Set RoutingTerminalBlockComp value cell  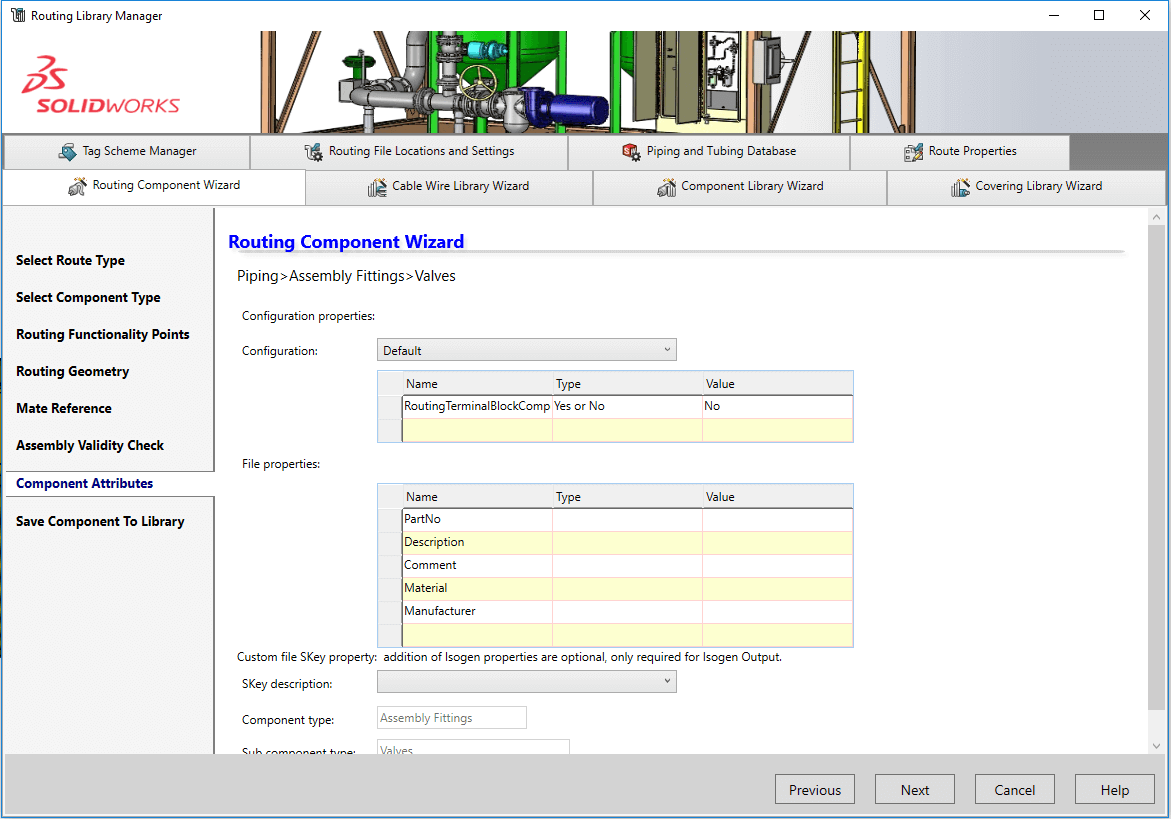(777, 406)
